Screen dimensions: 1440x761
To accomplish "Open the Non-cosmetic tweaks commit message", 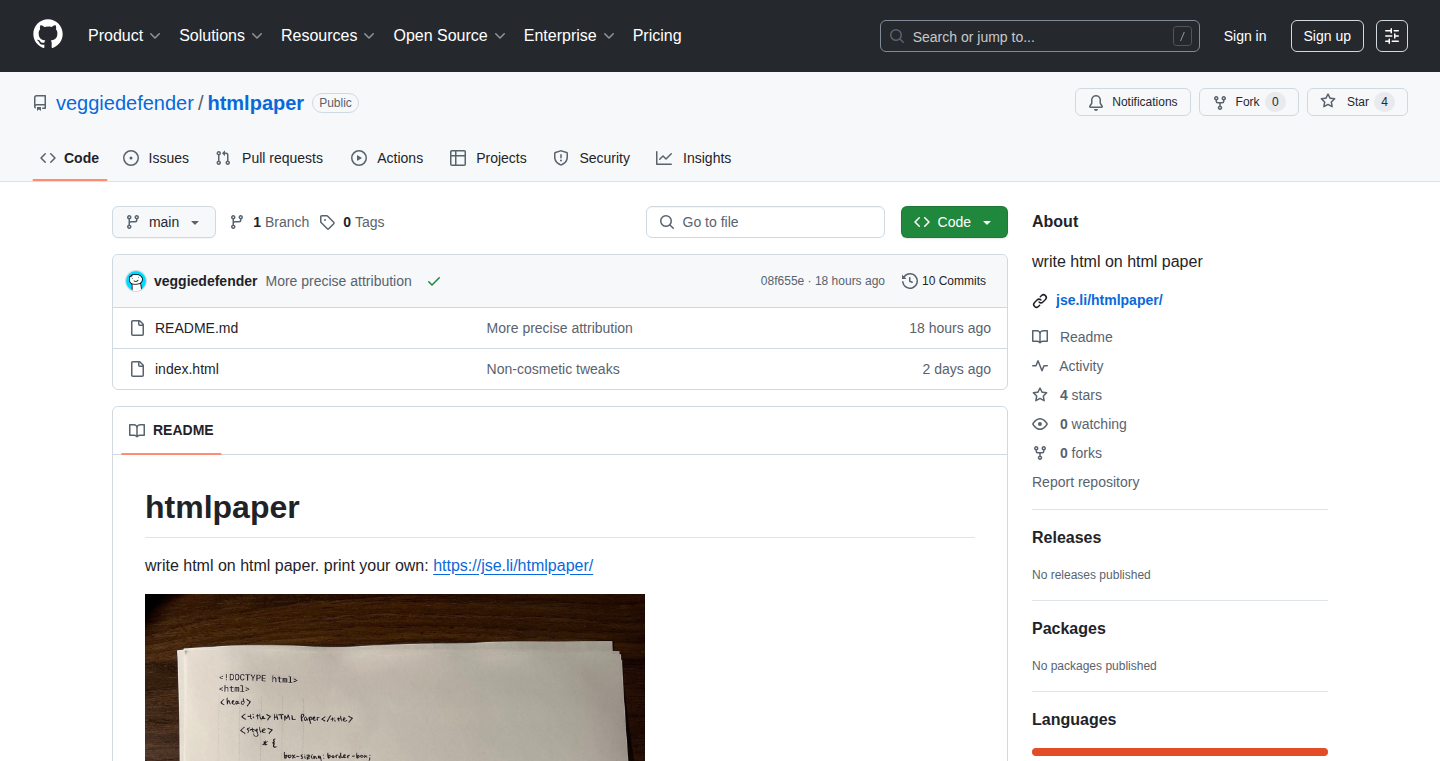I will coord(553,369).
